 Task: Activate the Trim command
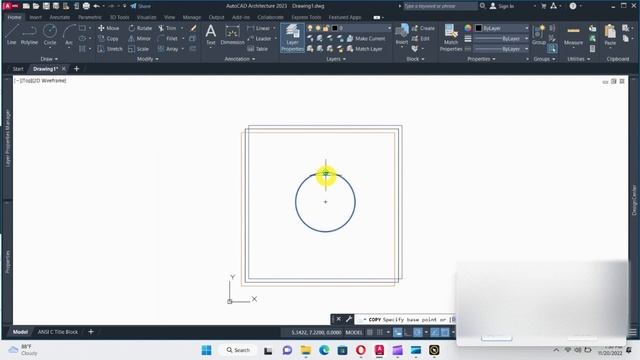(x=167, y=28)
